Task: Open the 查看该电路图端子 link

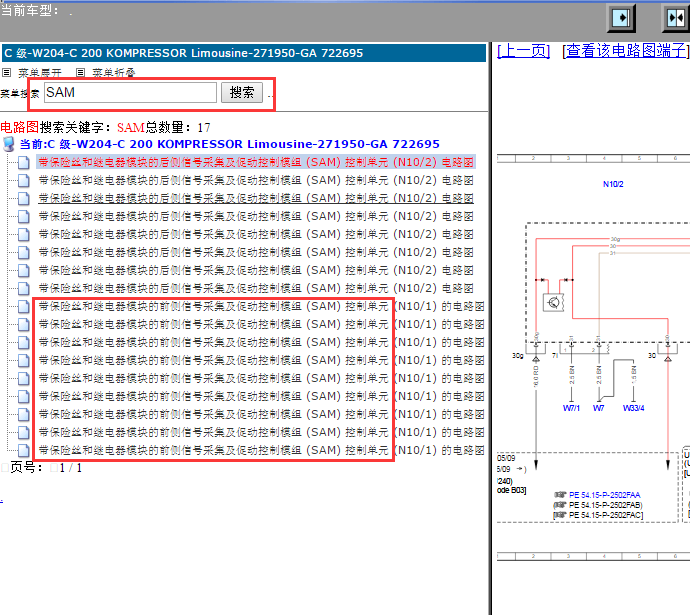Action: pyautogui.click(x=625, y=51)
